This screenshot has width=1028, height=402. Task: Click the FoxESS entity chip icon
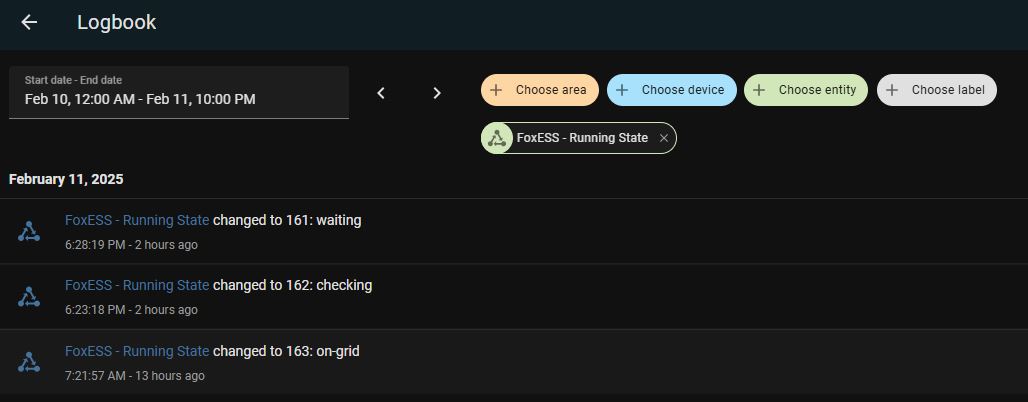(x=497, y=138)
